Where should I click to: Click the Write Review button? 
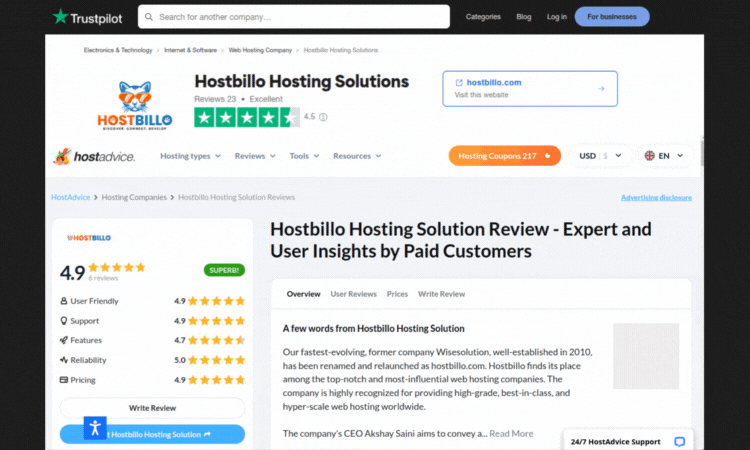click(152, 408)
